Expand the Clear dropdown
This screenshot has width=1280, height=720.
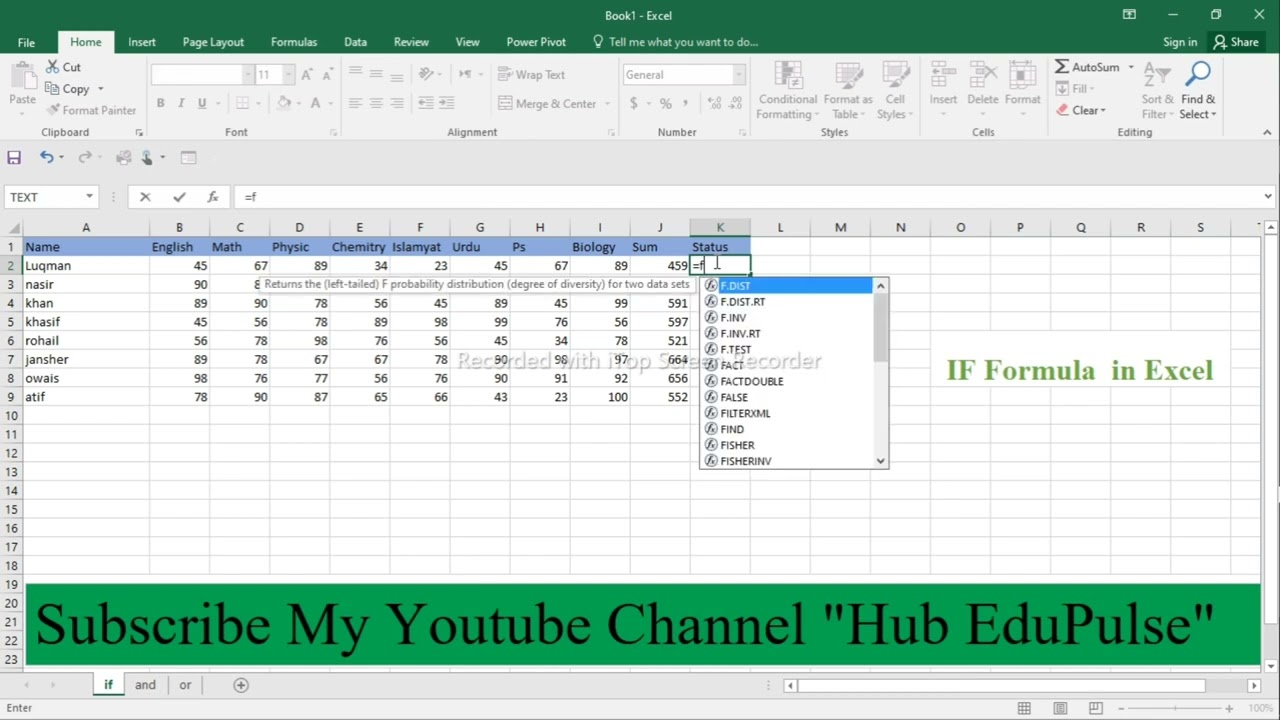(1103, 111)
